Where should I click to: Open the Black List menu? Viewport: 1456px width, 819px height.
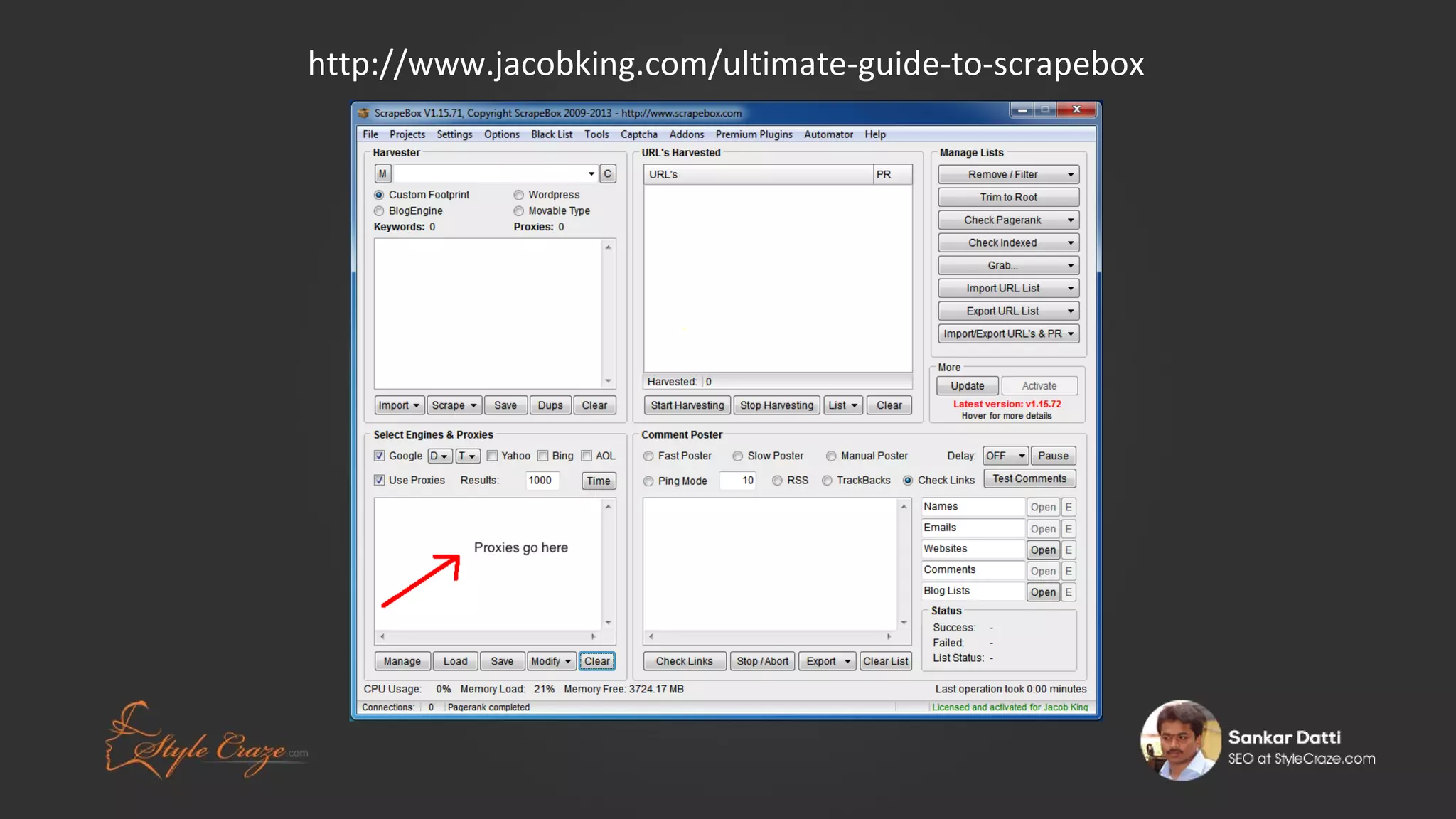tap(552, 134)
